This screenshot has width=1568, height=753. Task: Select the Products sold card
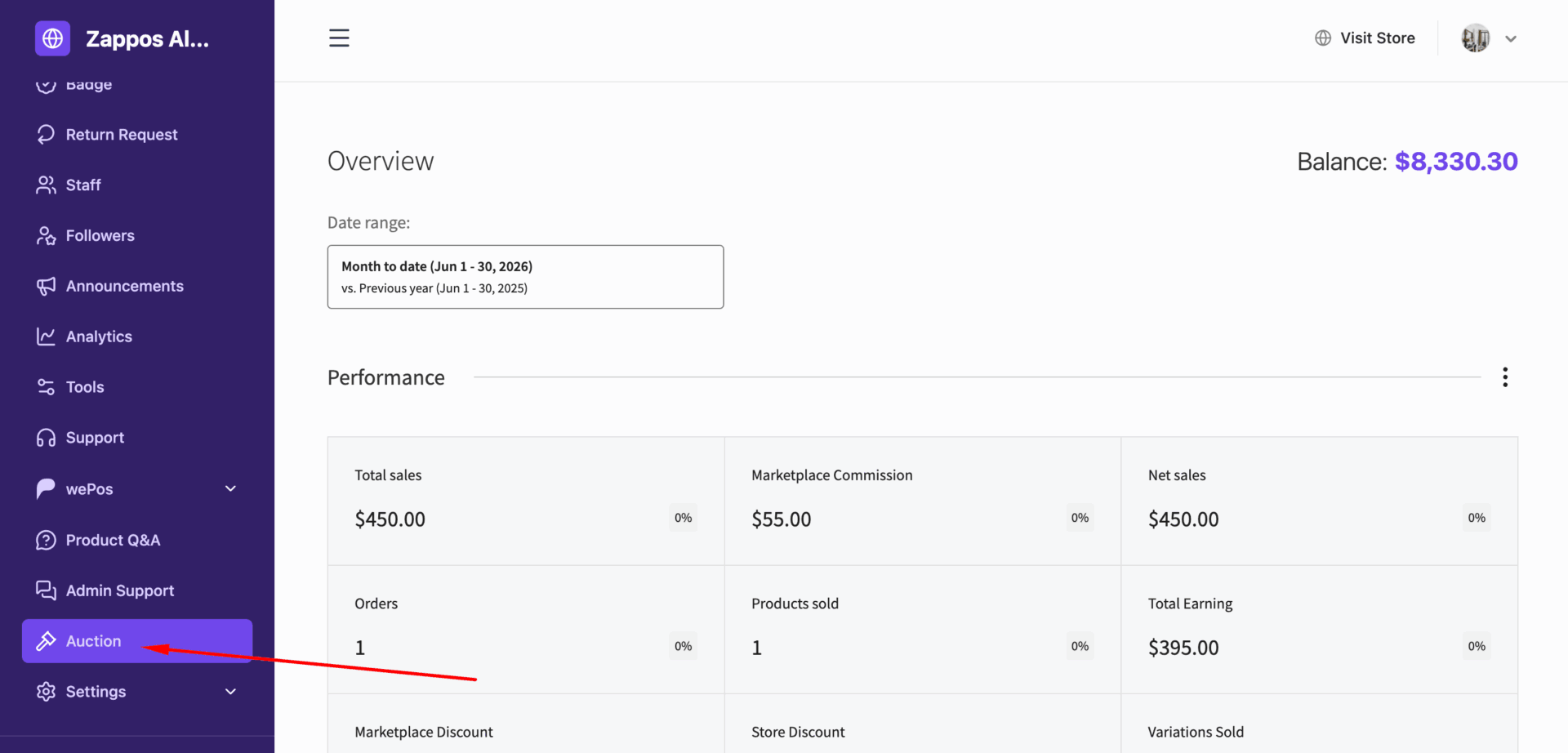click(923, 630)
